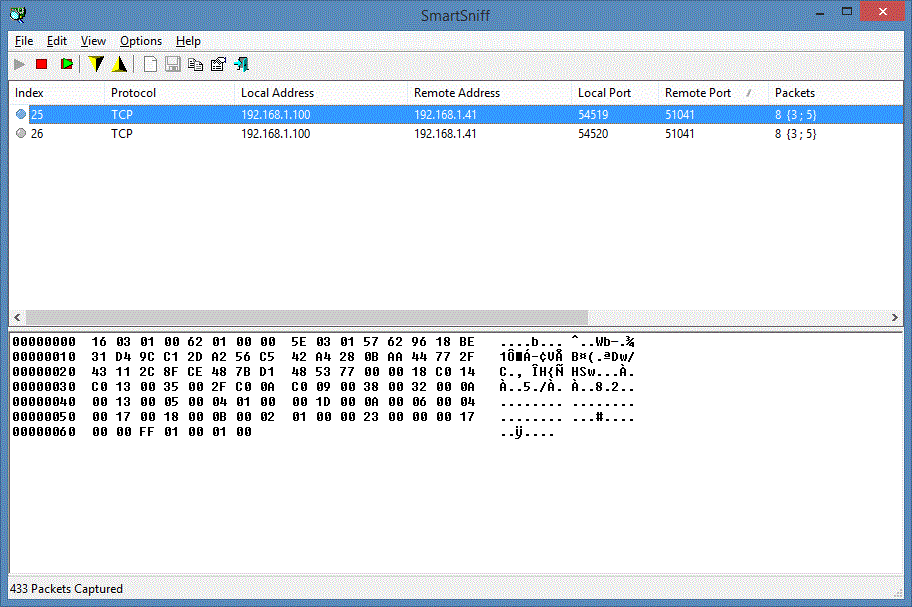This screenshot has height=607, width=912.
Task: Click the exit door icon
Action: tap(241, 64)
